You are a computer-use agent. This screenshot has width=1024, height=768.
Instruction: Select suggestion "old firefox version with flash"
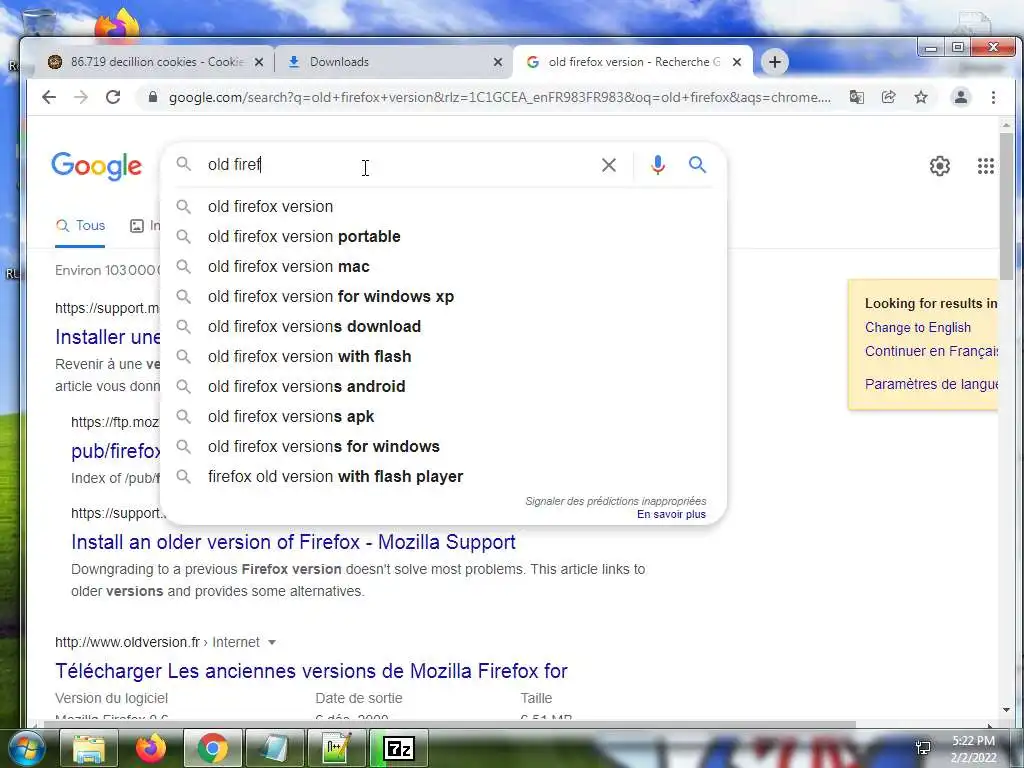443,357
